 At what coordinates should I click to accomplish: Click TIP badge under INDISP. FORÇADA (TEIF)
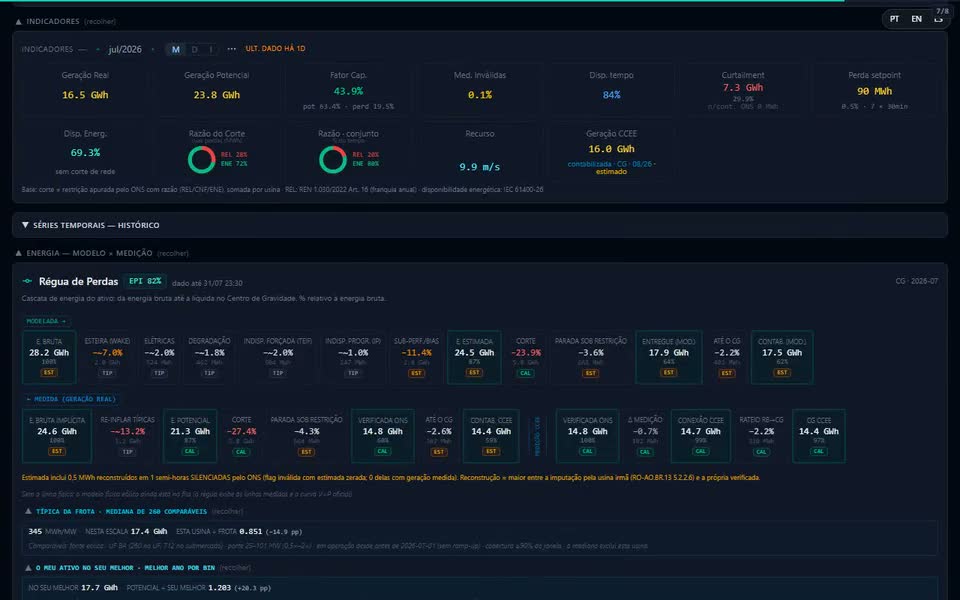coord(278,372)
